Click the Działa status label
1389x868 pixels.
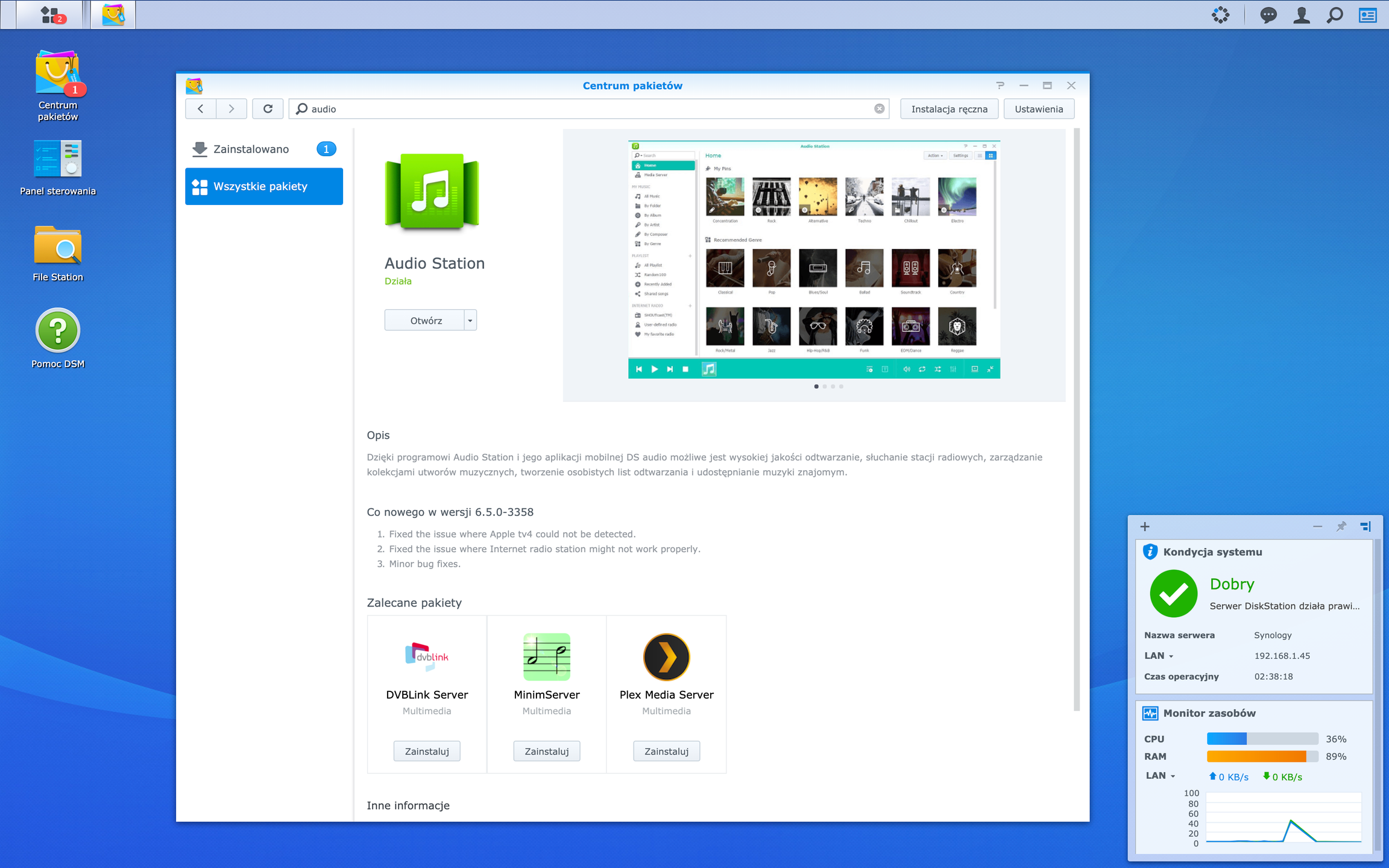pos(398,281)
